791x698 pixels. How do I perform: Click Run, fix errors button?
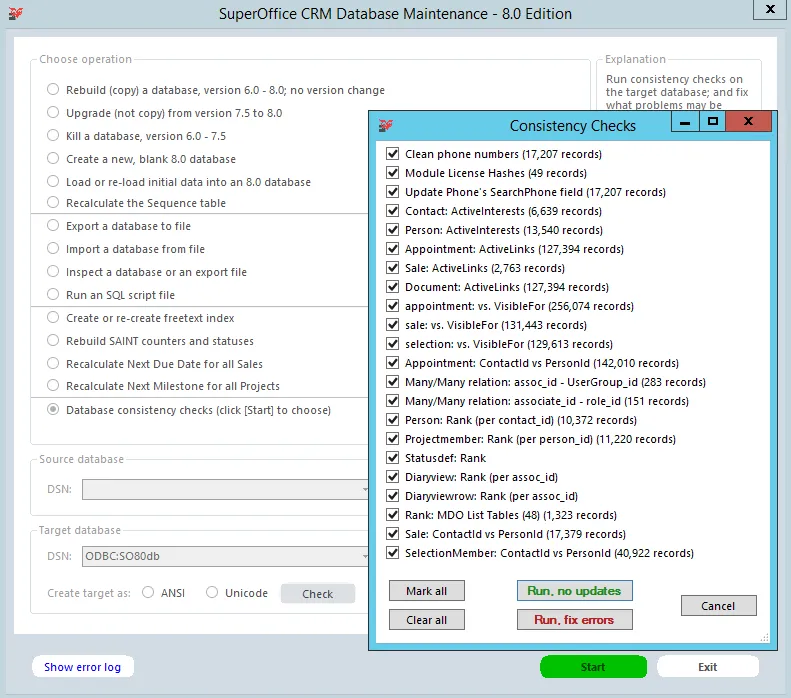[574, 620]
